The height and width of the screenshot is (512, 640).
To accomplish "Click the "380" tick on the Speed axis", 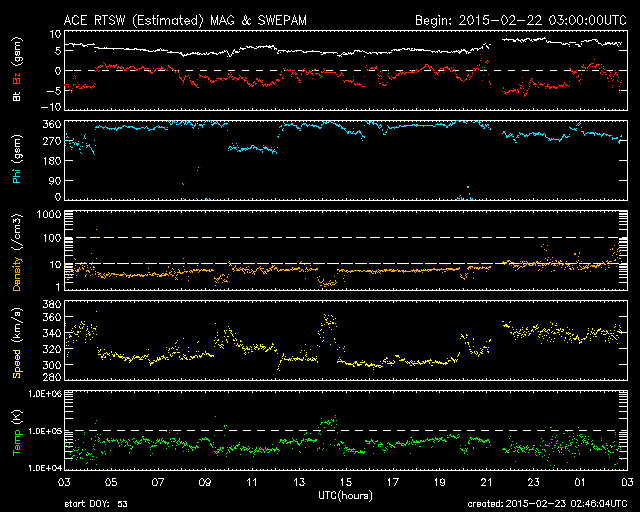I will point(52,304).
